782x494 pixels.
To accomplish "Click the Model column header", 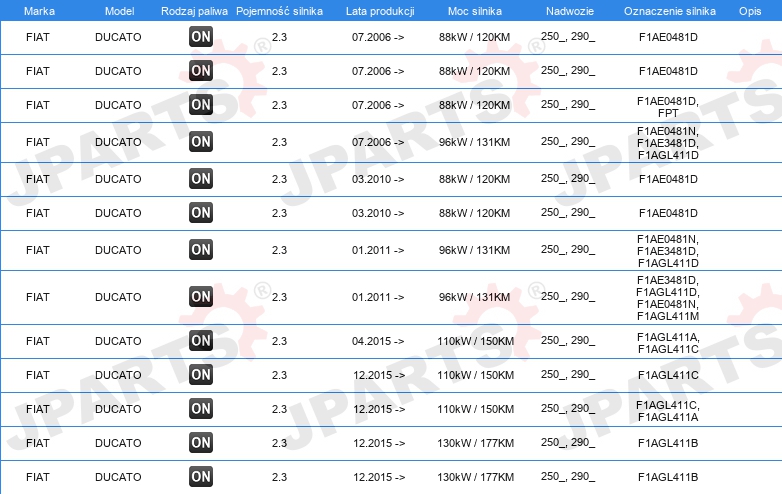I will point(119,11).
